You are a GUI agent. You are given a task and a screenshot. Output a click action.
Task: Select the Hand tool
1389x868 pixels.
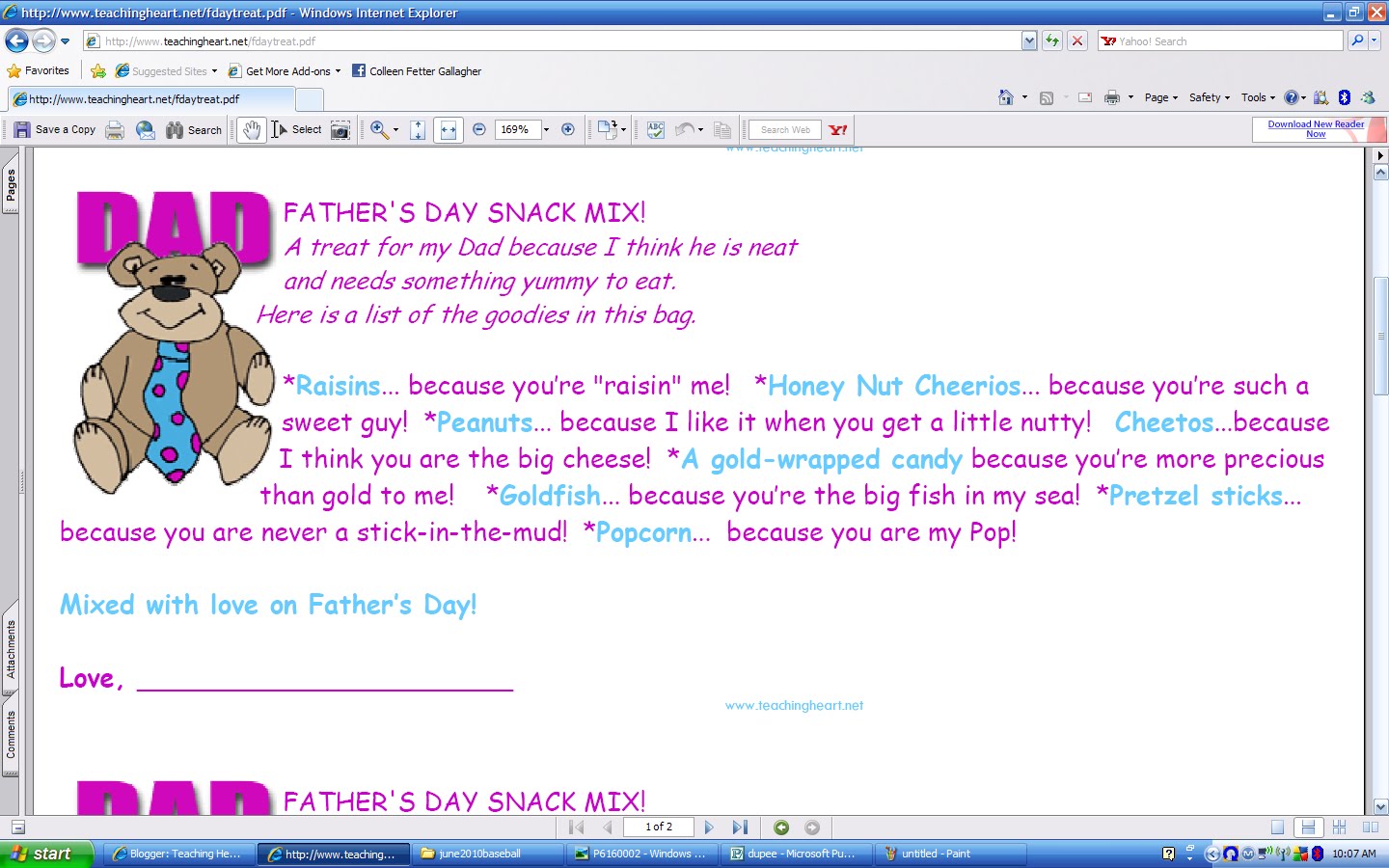click(252, 130)
